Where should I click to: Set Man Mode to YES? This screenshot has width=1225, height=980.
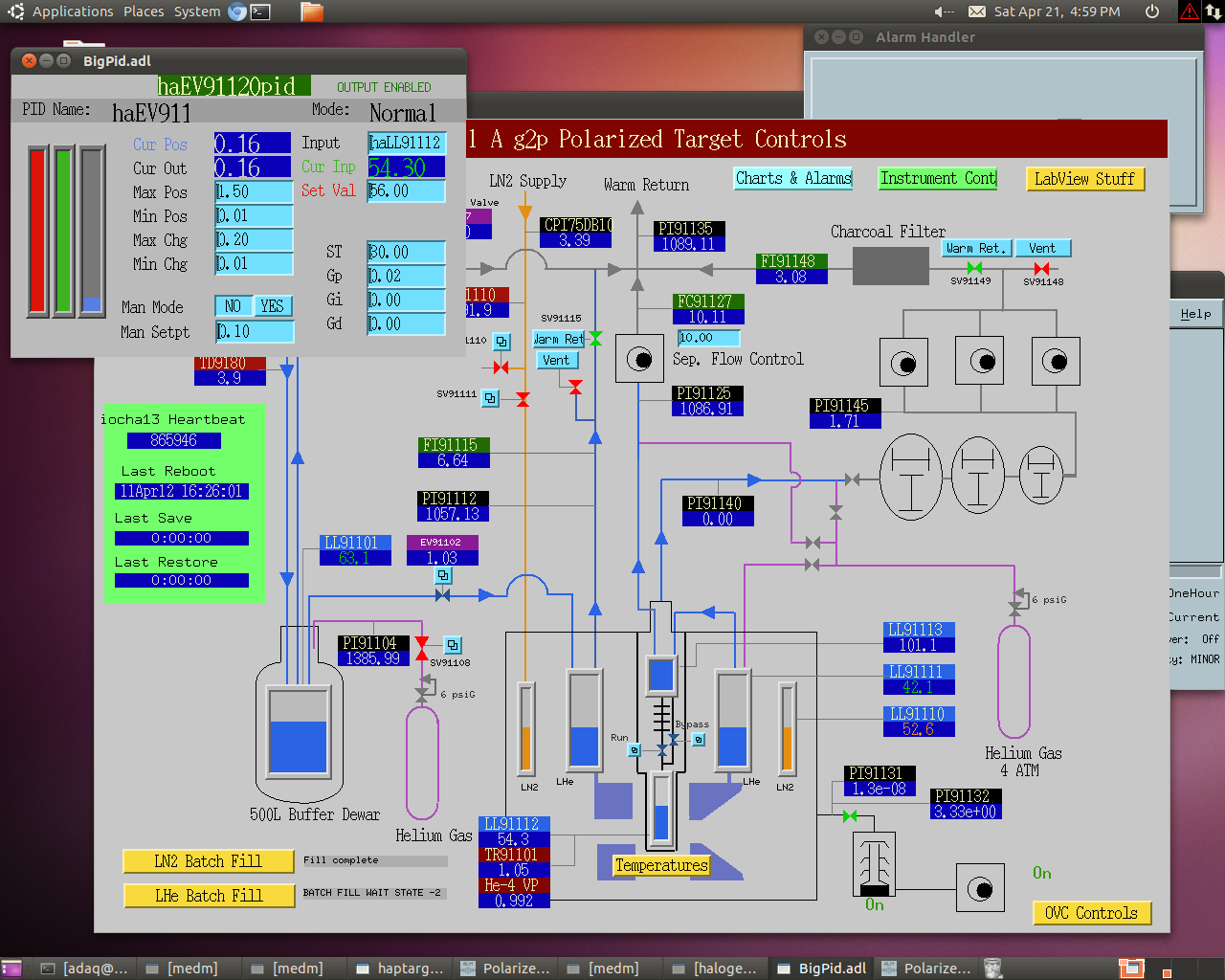click(x=273, y=306)
